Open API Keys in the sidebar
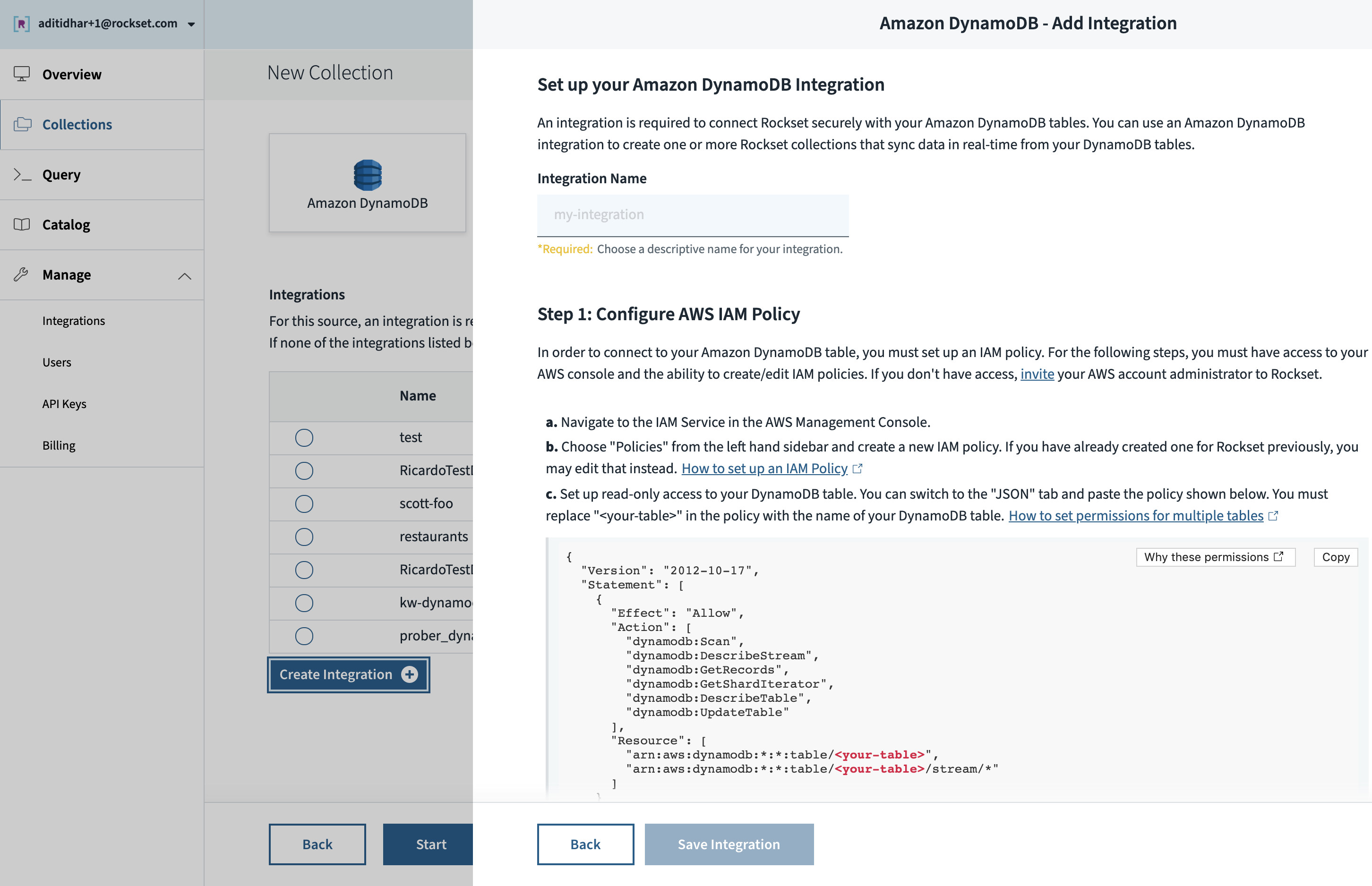 pyautogui.click(x=64, y=404)
